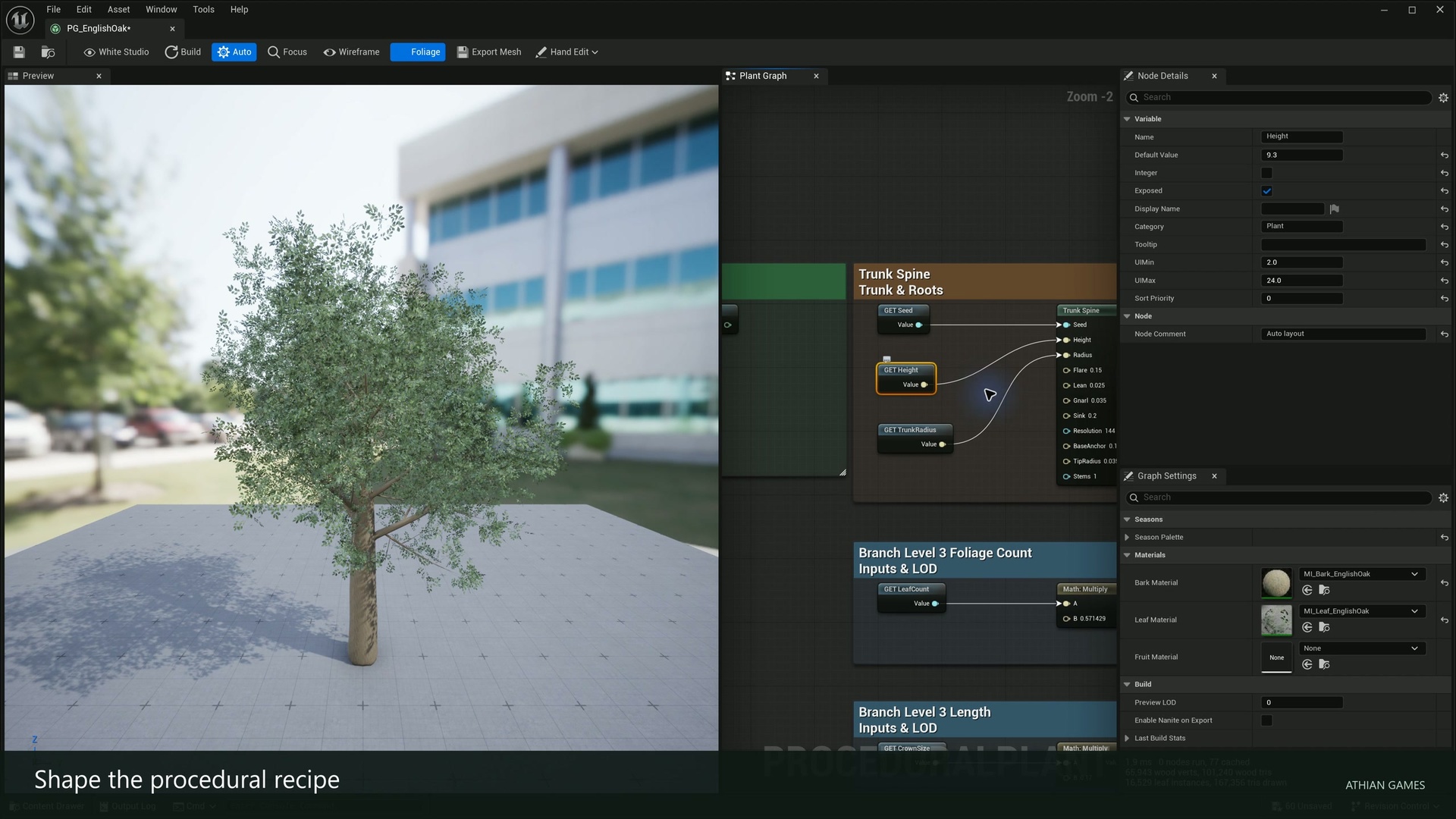Image resolution: width=1456 pixels, height=819 pixels.
Task: Use selected asset for Leaf Material
Action: (x=1307, y=627)
